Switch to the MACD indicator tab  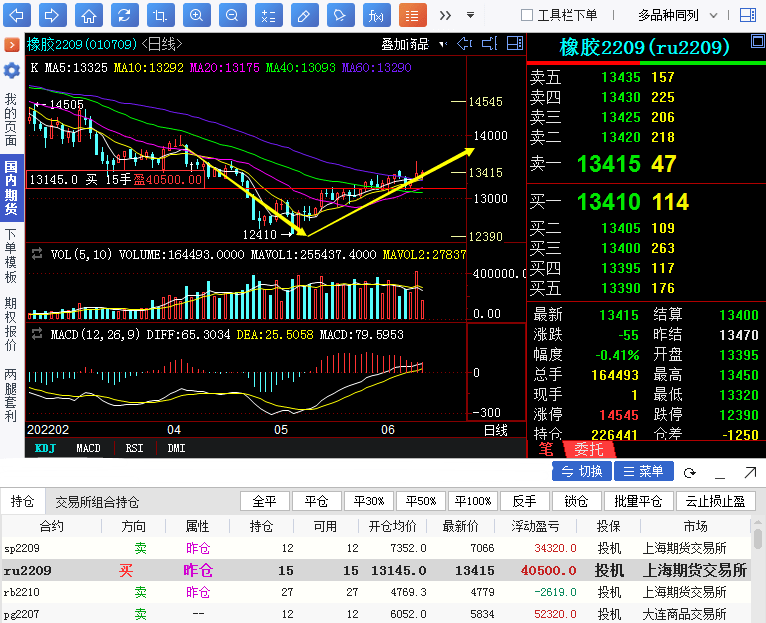pyautogui.click(x=88, y=449)
